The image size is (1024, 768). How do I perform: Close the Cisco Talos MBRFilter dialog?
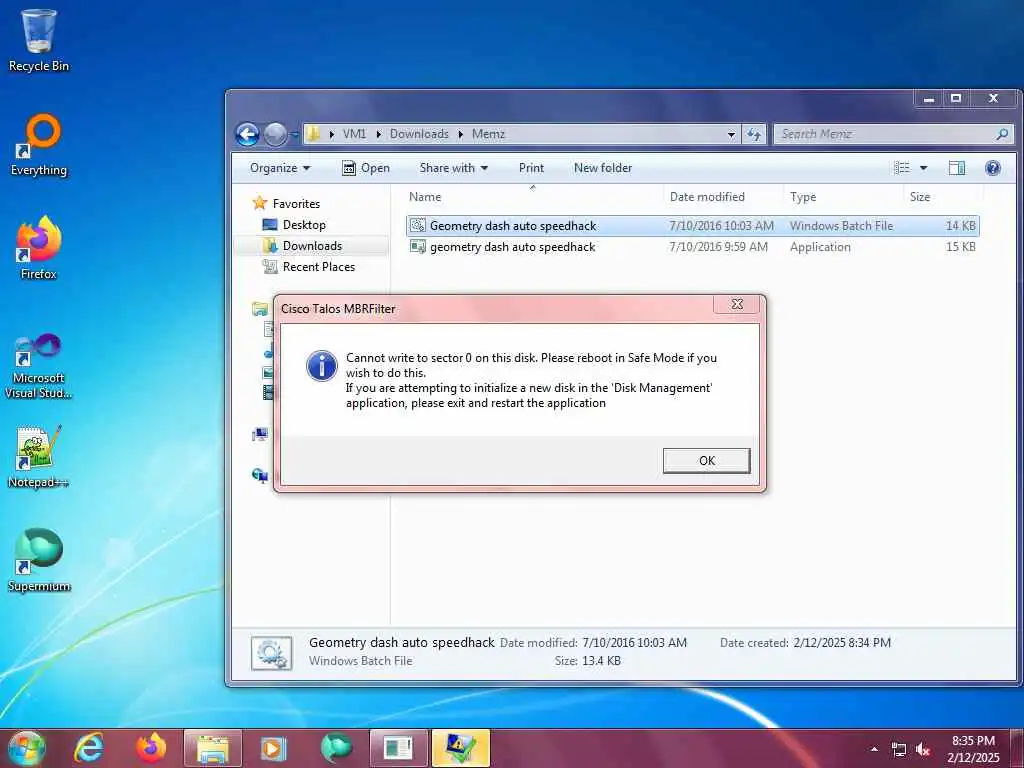coord(737,304)
